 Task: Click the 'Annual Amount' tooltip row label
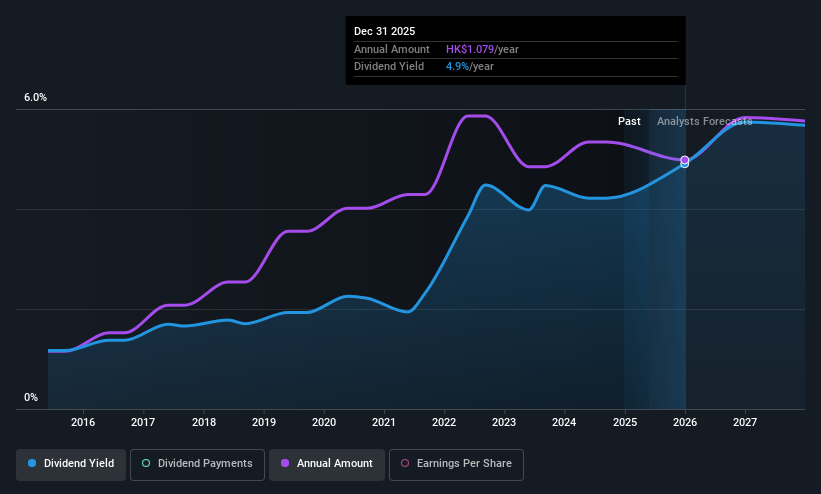coord(392,49)
